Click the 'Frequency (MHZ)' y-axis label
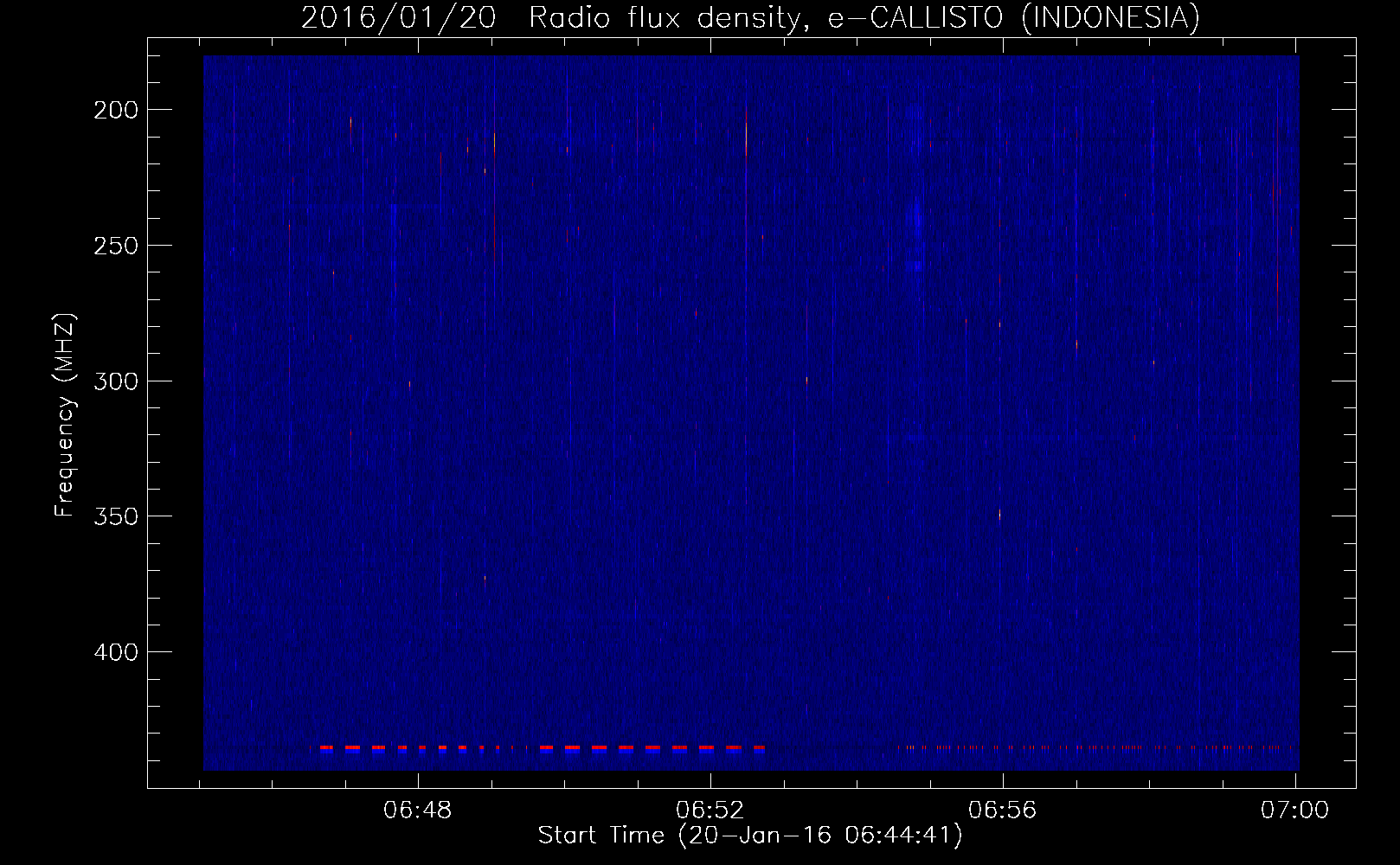 click(x=65, y=415)
